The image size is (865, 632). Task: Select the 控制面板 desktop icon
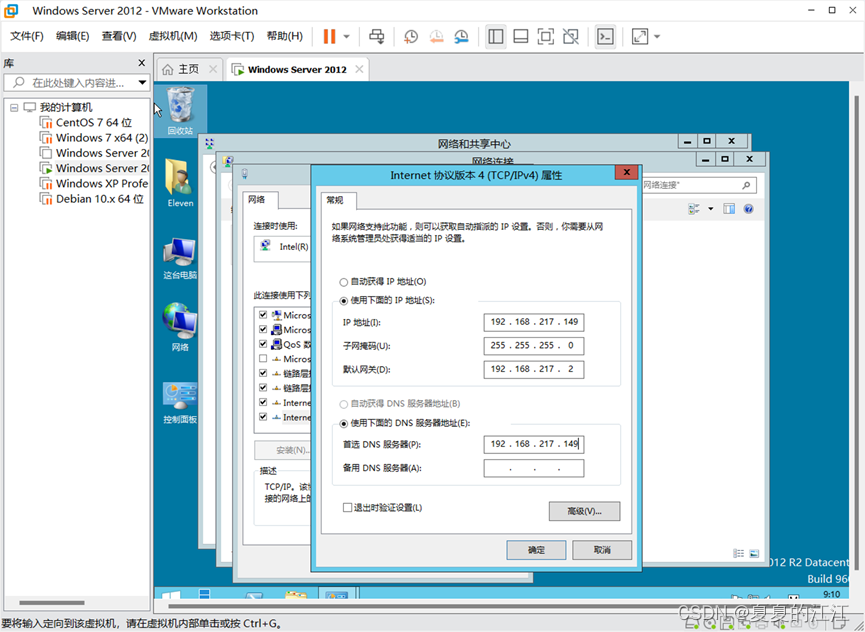coord(180,403)
